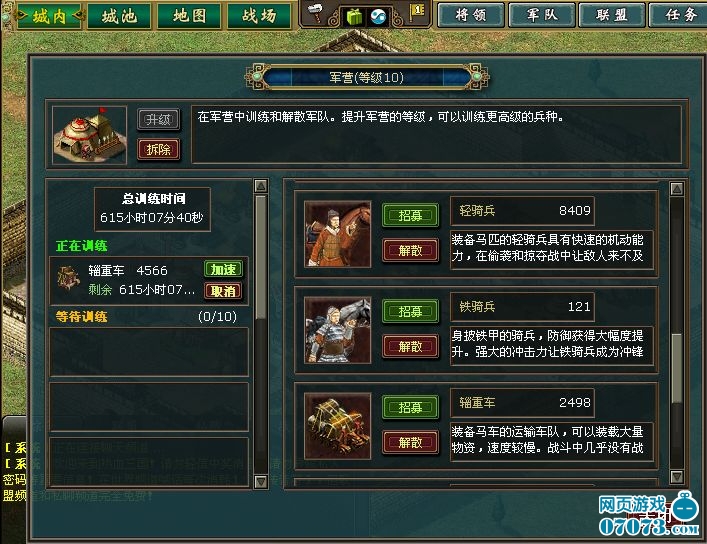Click the yellow flag icon in top bar
The image size is (707, 544).
point(417,11)
